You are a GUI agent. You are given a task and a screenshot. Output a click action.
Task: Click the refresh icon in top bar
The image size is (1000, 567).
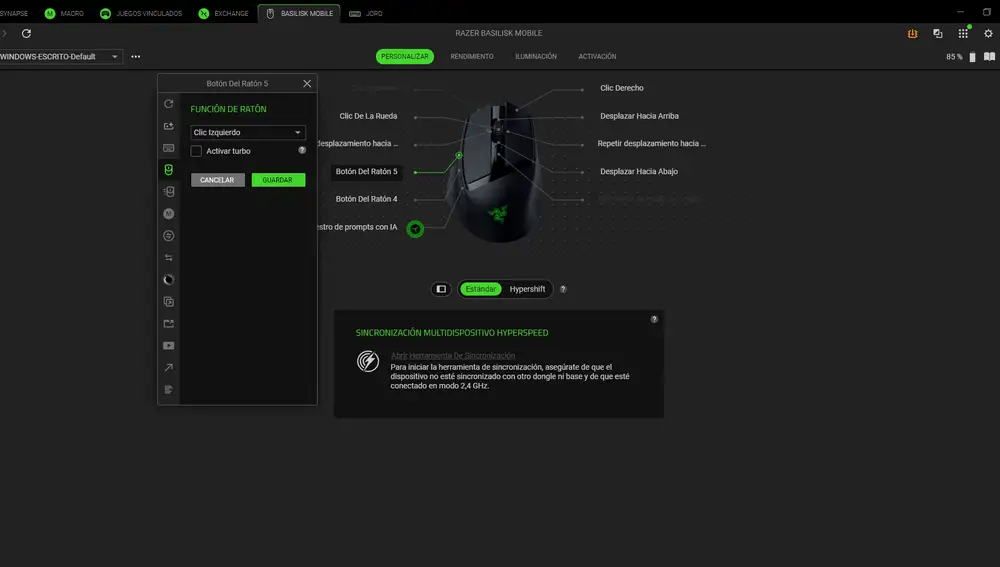click(x=26, y=33)
